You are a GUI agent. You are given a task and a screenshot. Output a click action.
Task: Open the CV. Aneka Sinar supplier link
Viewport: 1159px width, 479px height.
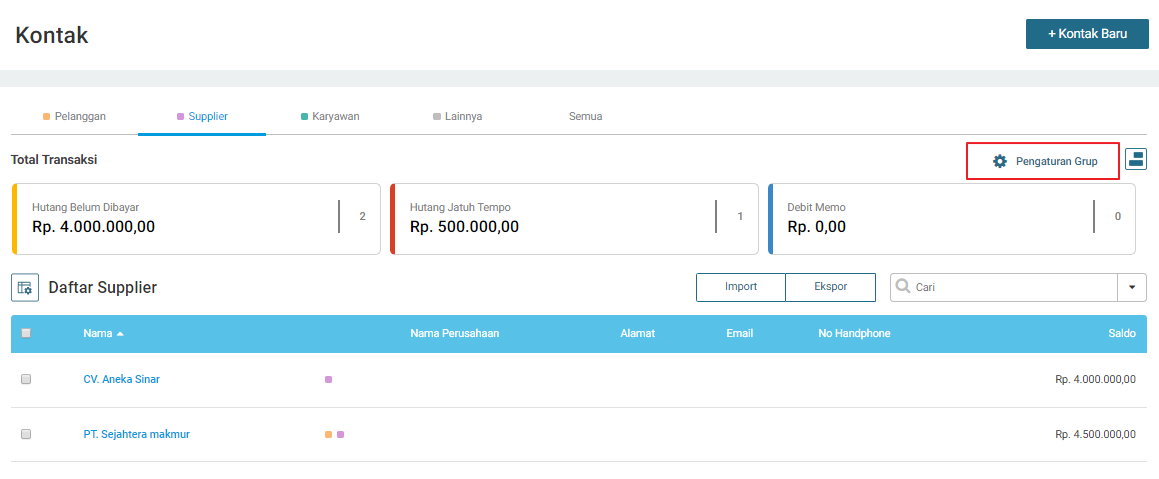click(121, 380)
